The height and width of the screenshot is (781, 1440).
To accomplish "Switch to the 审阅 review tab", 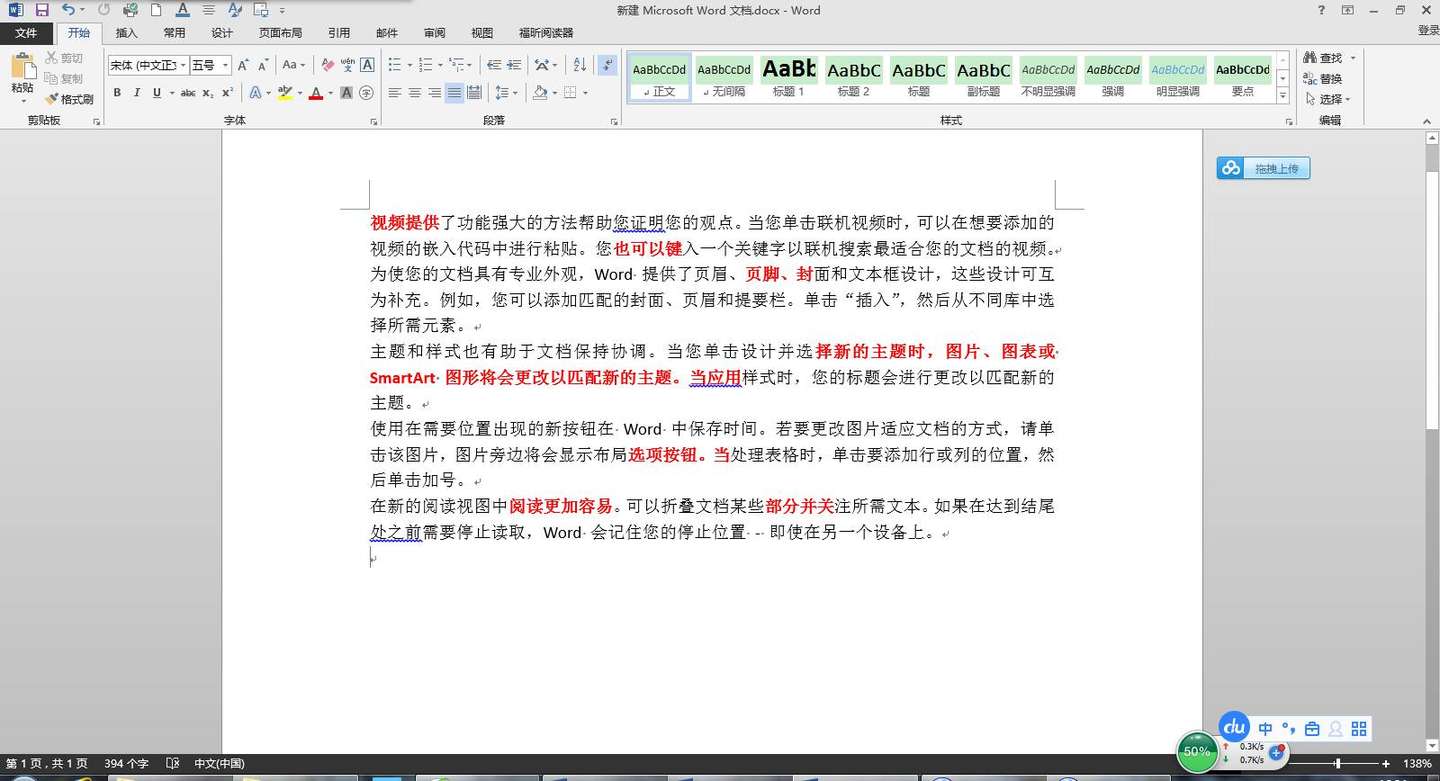I will click(x=435, y=33).
